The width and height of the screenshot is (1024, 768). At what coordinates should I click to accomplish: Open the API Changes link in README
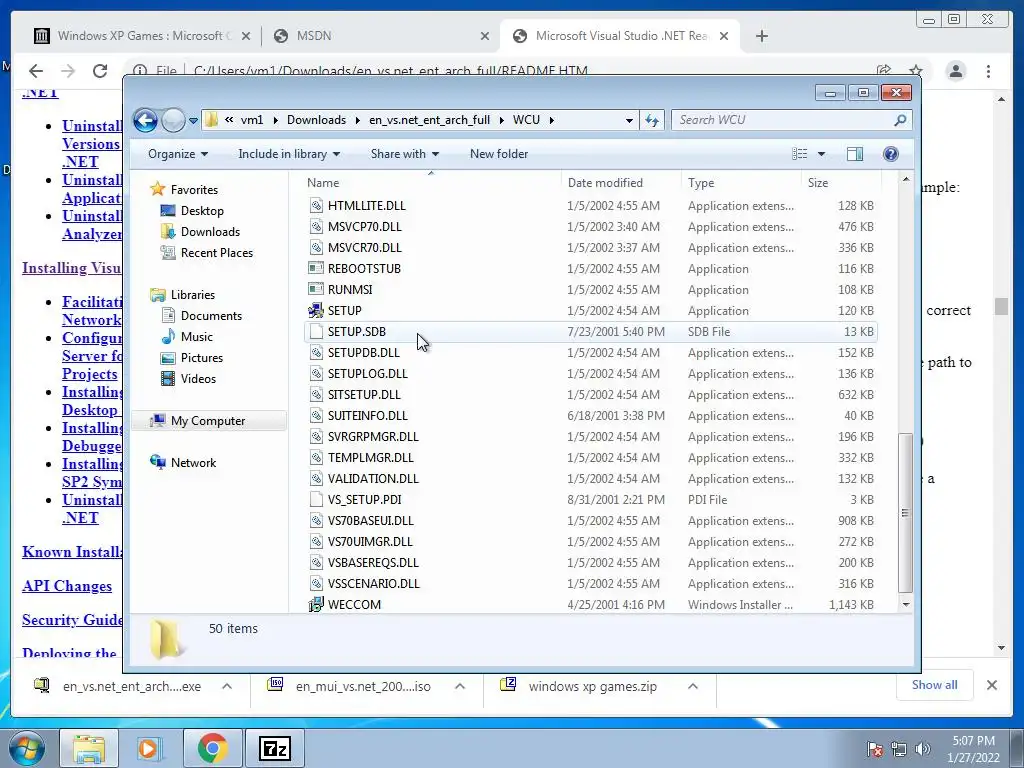pyautogui.click(x=67, y=586)
